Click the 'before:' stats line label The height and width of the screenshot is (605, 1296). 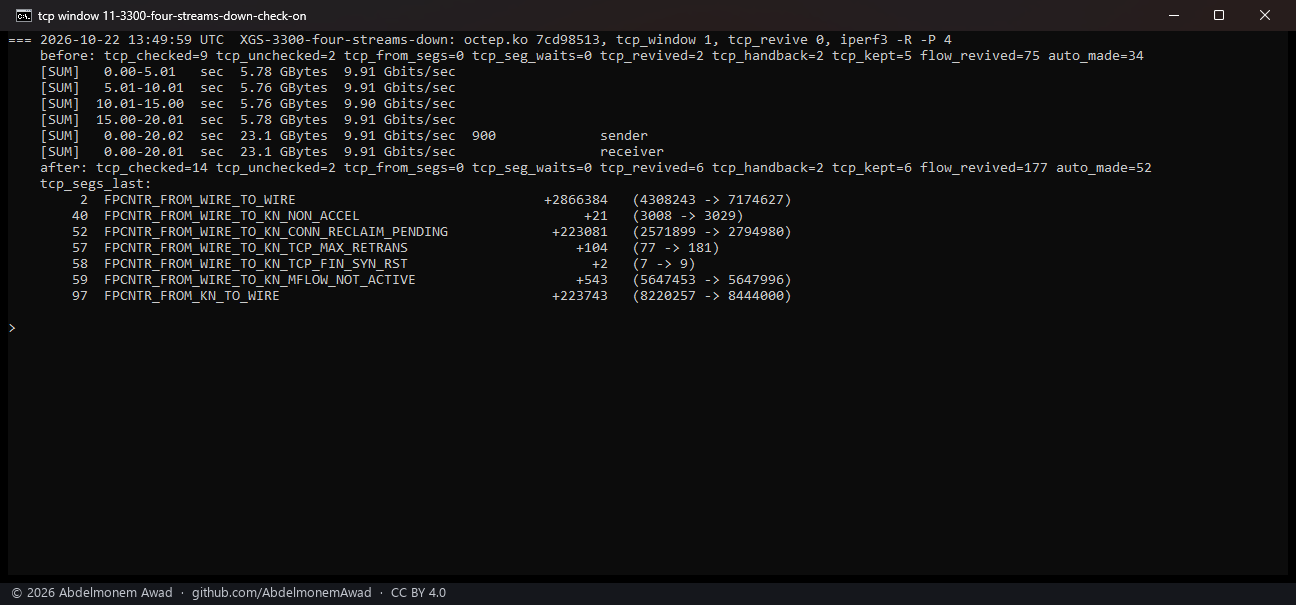click(x=68, y=56)
